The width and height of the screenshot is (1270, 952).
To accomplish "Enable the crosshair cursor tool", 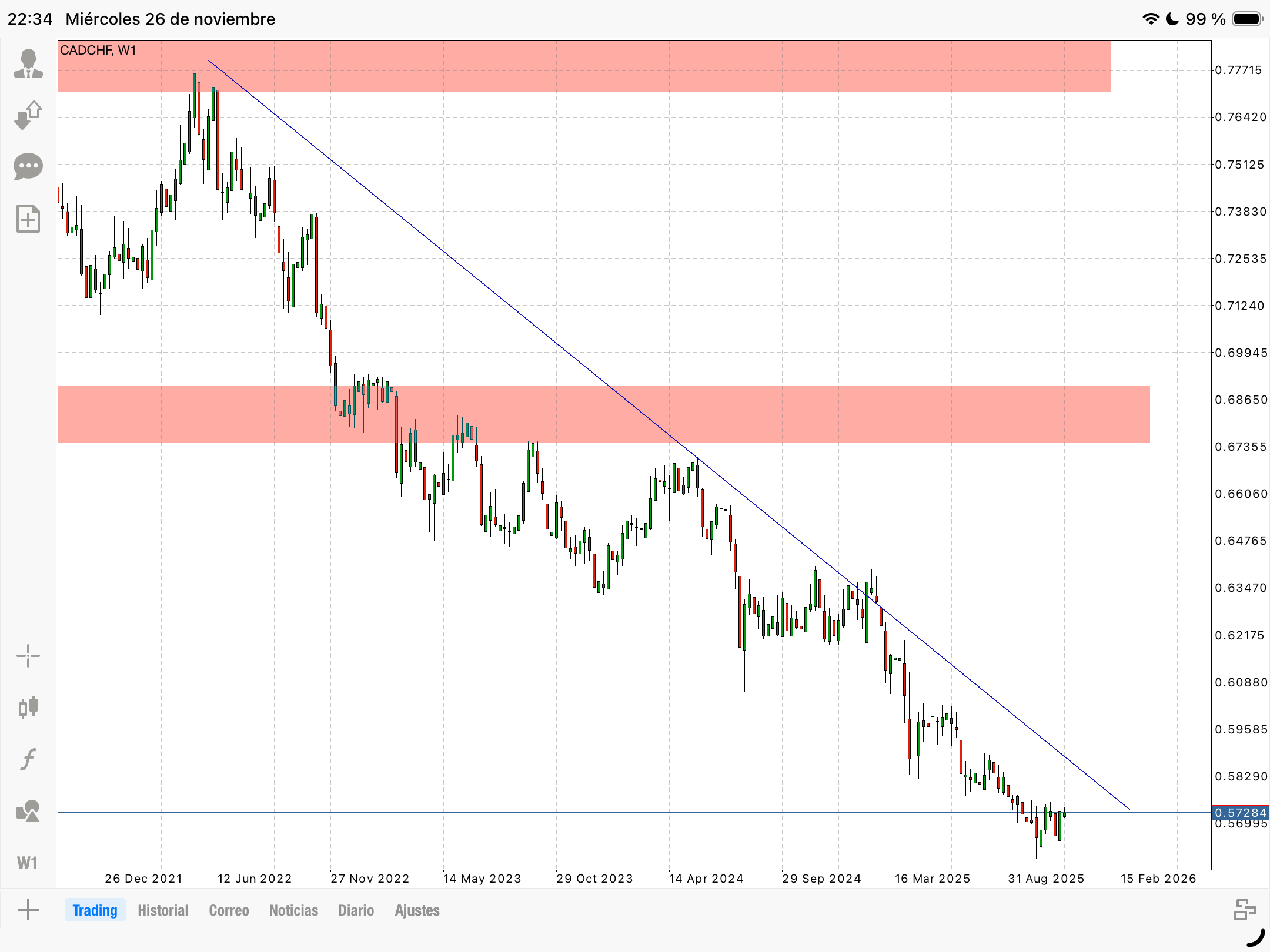I will (x=28, y=656).
